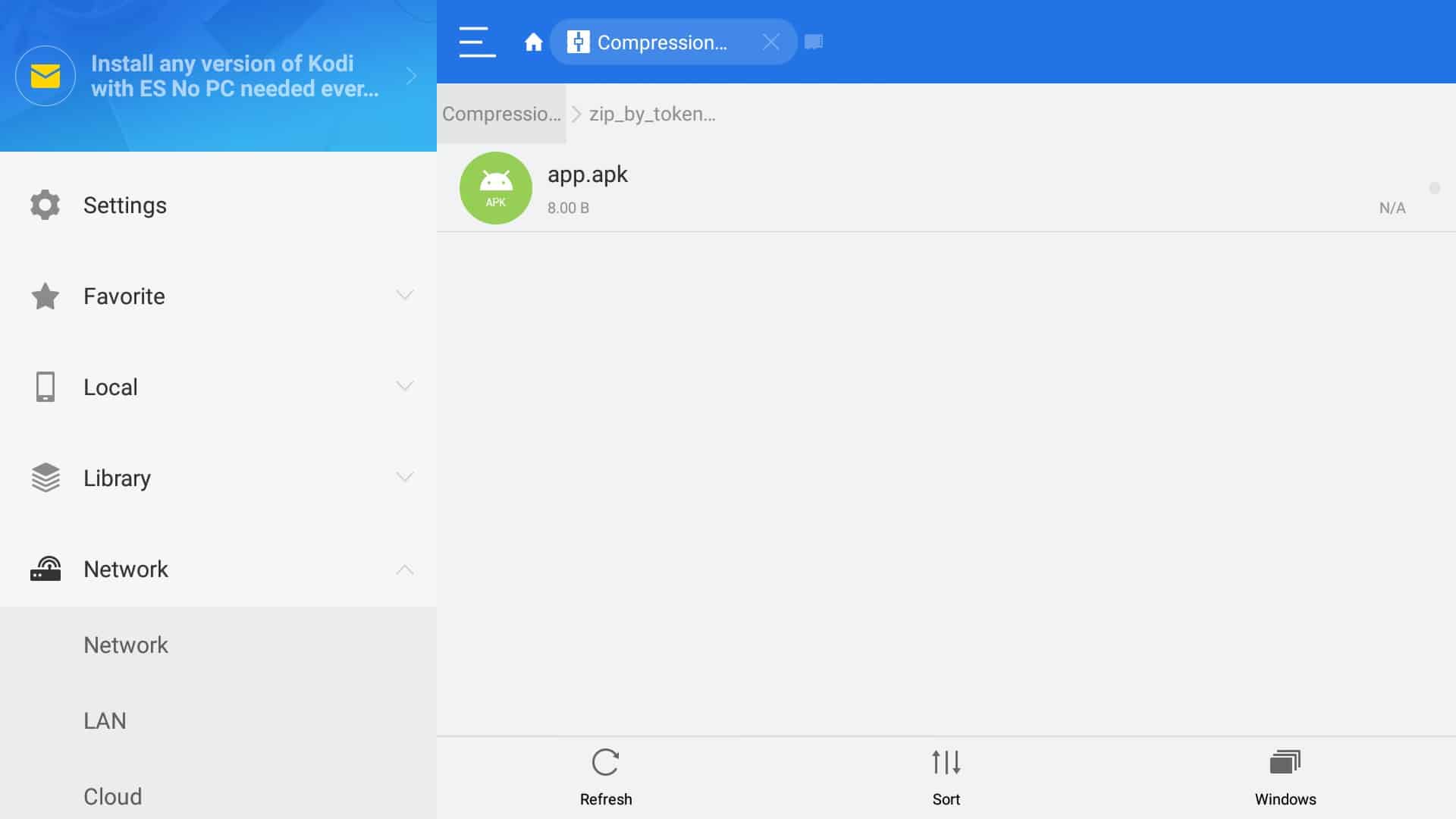Open Settings from sidebar
Screen dimensions: 1456x819
tap(125, 205)
